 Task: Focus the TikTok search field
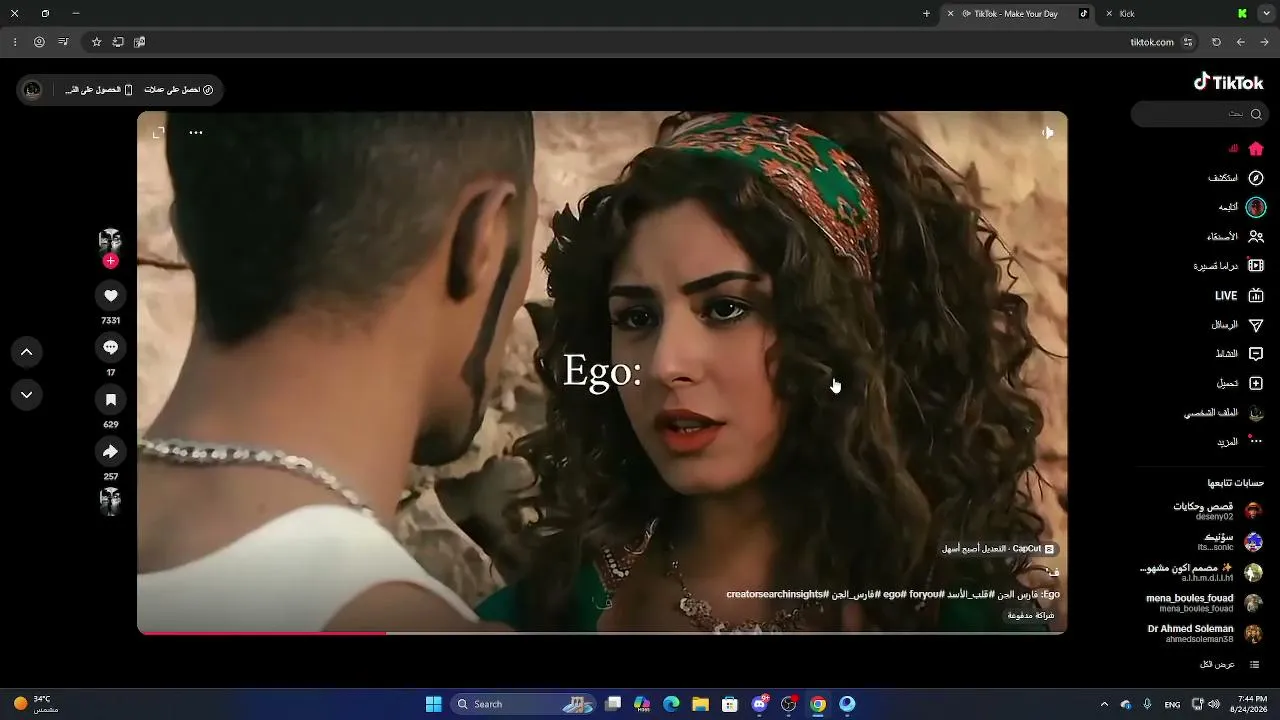(x=1199, y=114)
